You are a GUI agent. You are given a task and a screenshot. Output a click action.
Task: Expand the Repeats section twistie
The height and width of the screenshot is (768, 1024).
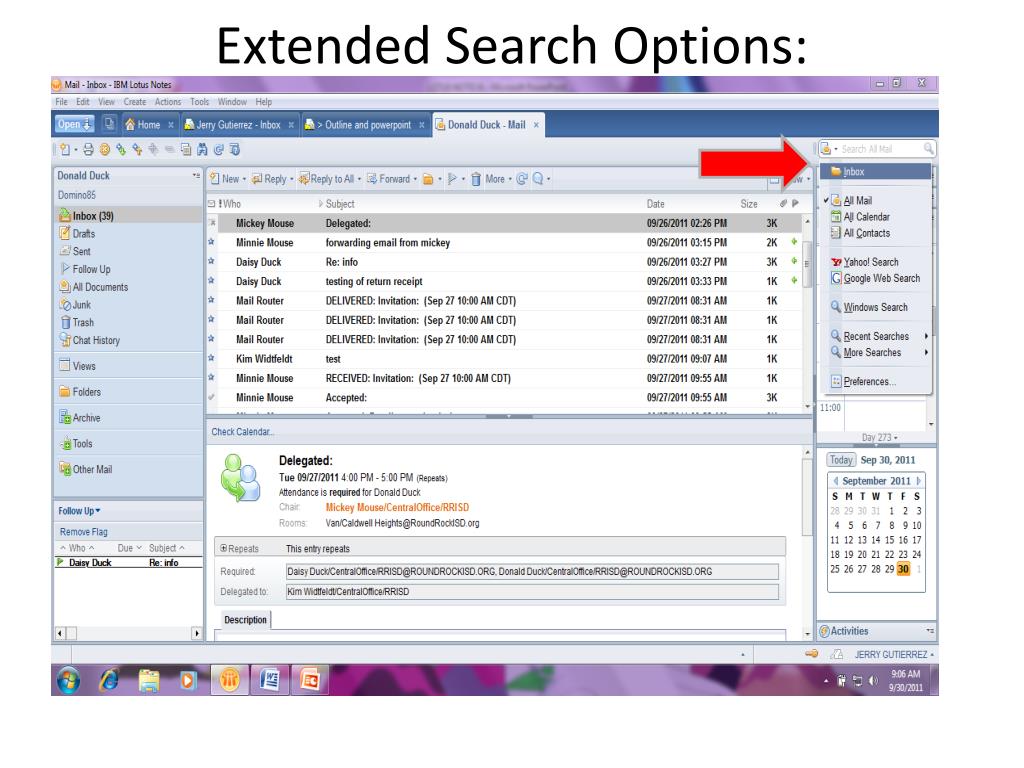click(224, 549)
